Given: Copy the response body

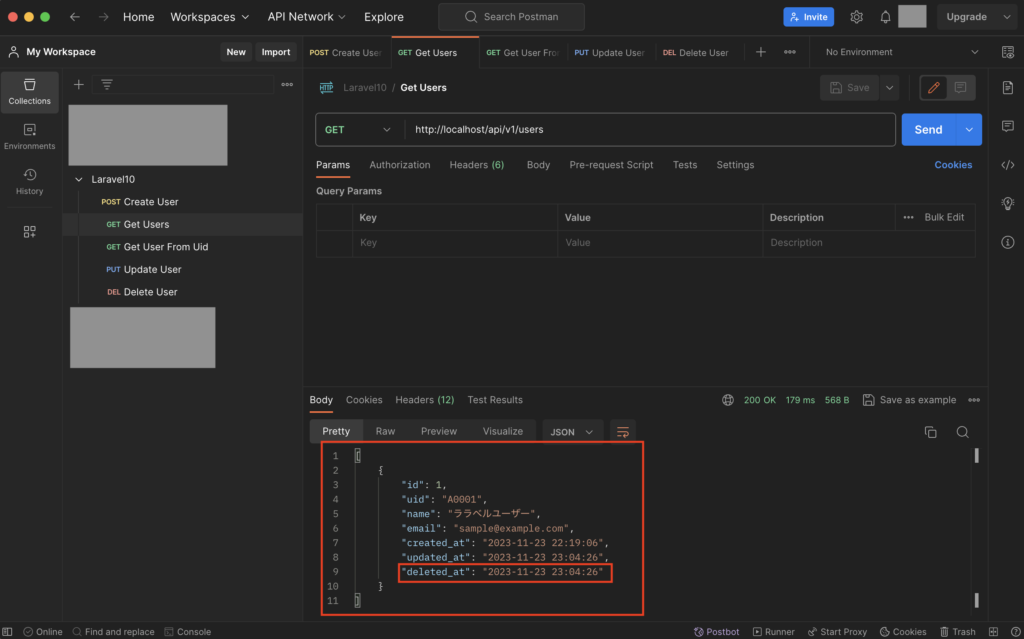Looking at the screenshot, I should coord(930,431).
